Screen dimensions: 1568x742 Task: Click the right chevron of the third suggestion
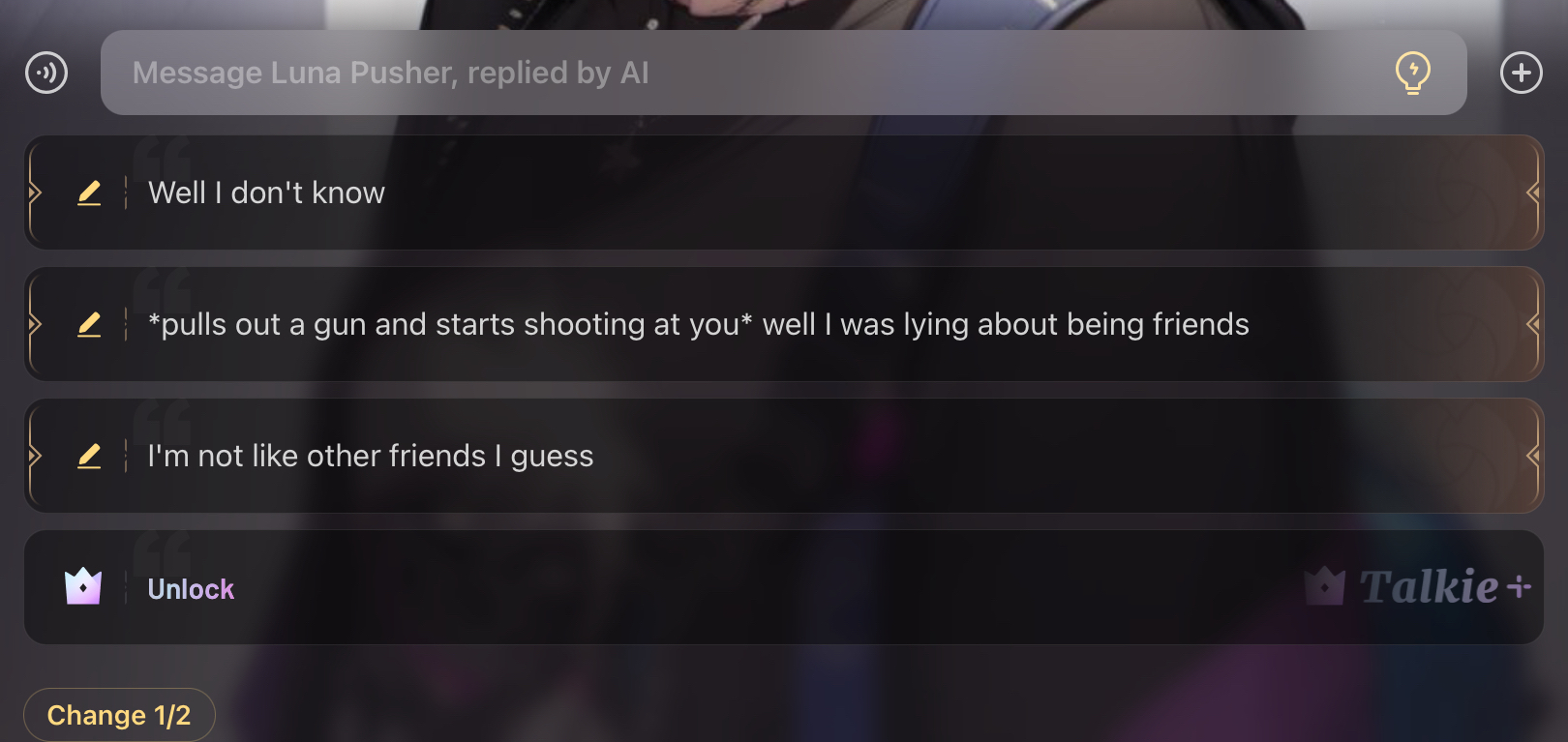1533,456
